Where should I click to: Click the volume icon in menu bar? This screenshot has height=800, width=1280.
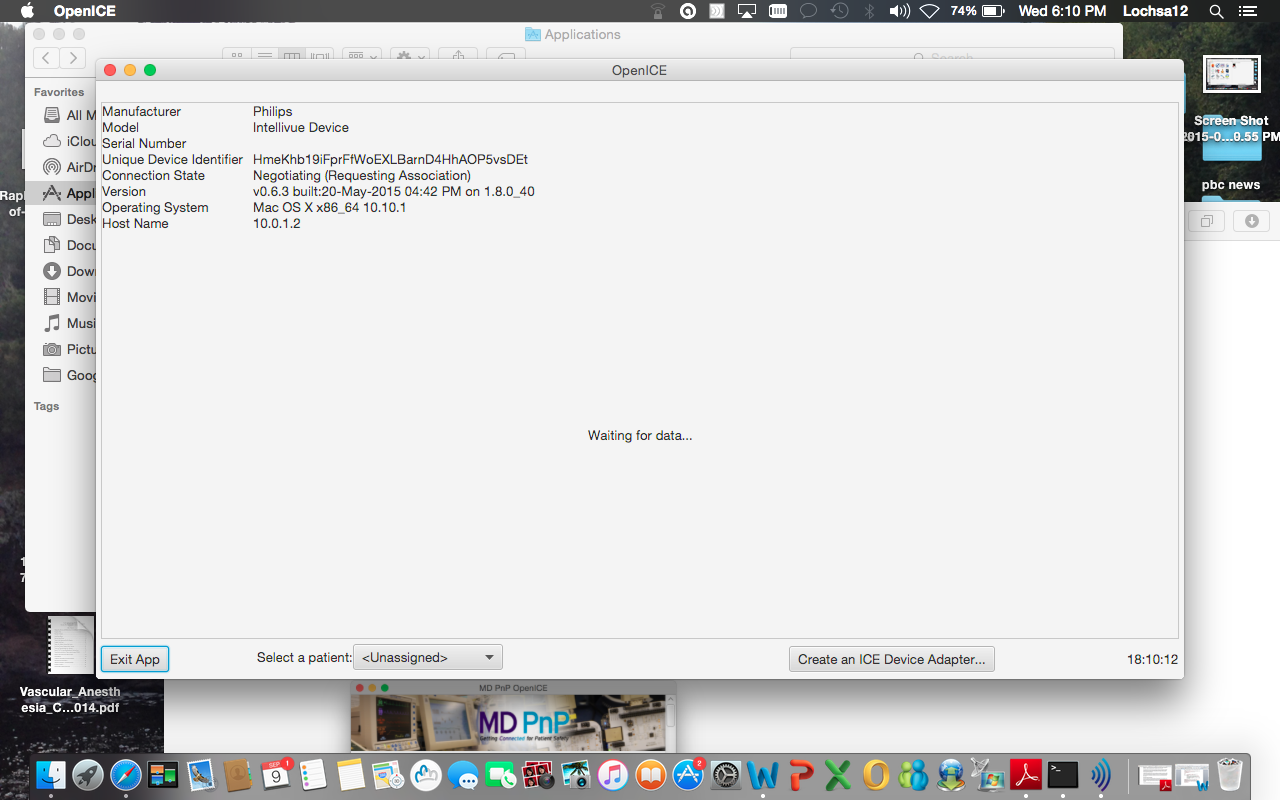pyautogui.click(x=899, y=11)
